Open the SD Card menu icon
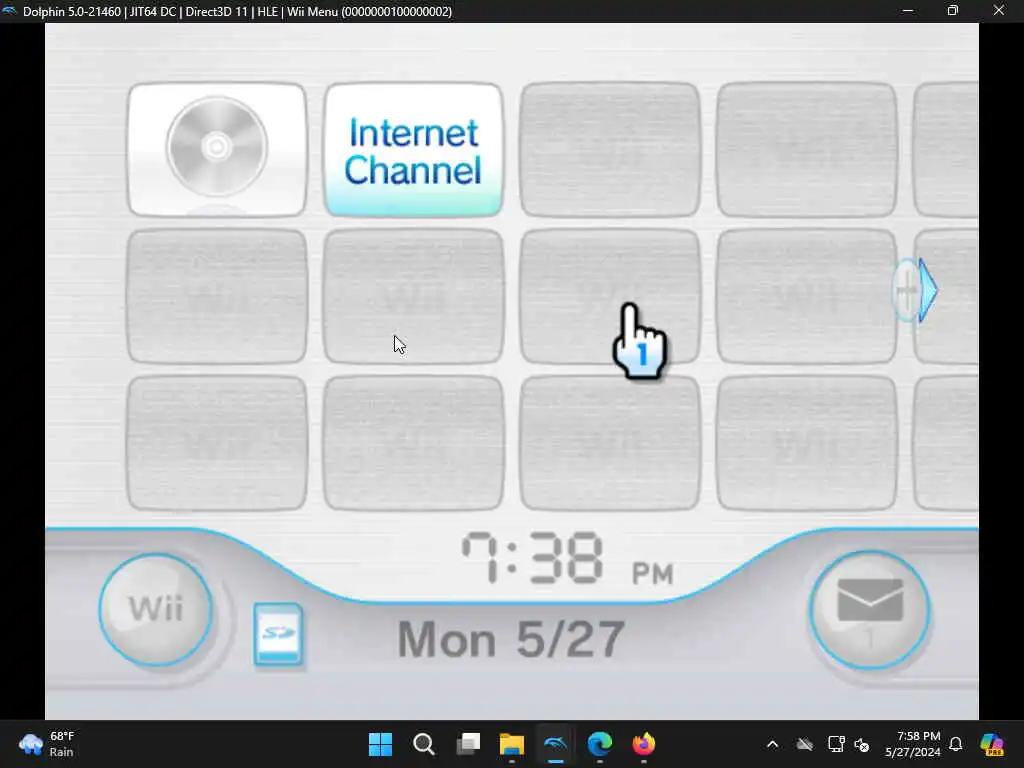The width and height of the screenshot is (1024, 768). [278, 634]
